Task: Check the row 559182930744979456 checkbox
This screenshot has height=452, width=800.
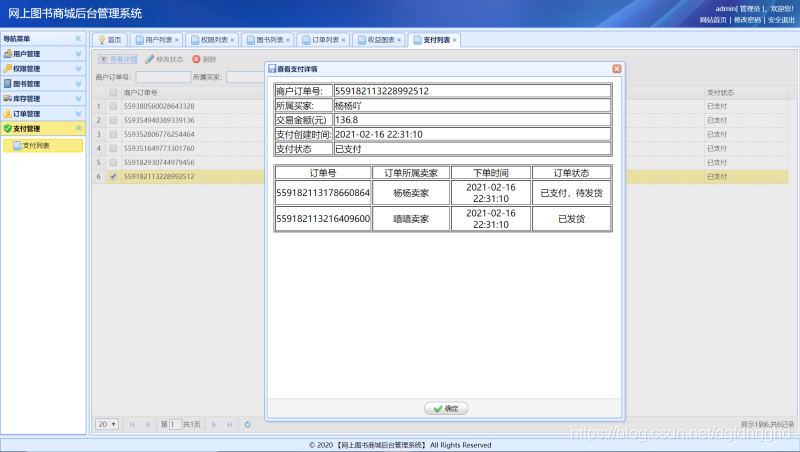Action: click(113, 162)
